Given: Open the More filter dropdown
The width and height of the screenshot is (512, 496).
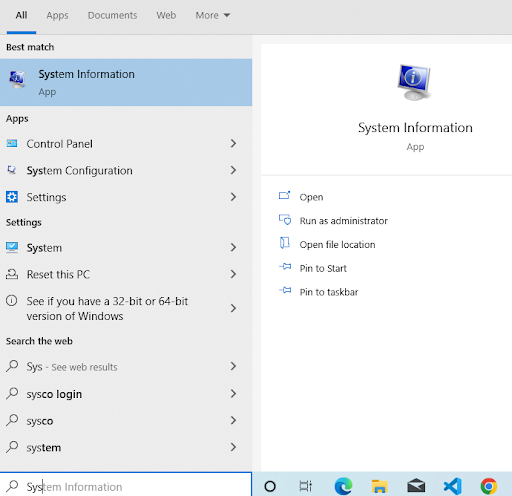Looking at the screenshot, I should pos(213,15).
